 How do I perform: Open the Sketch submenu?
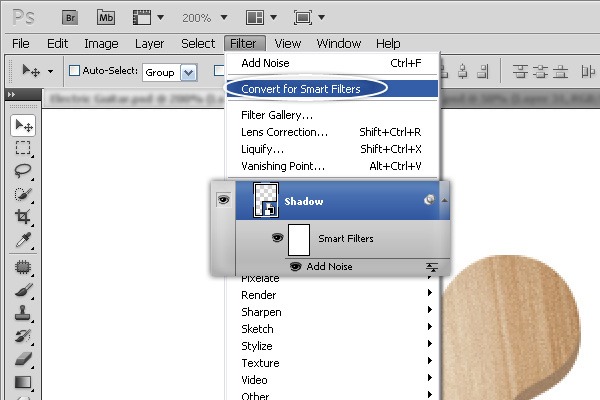(x=333, y=329)
